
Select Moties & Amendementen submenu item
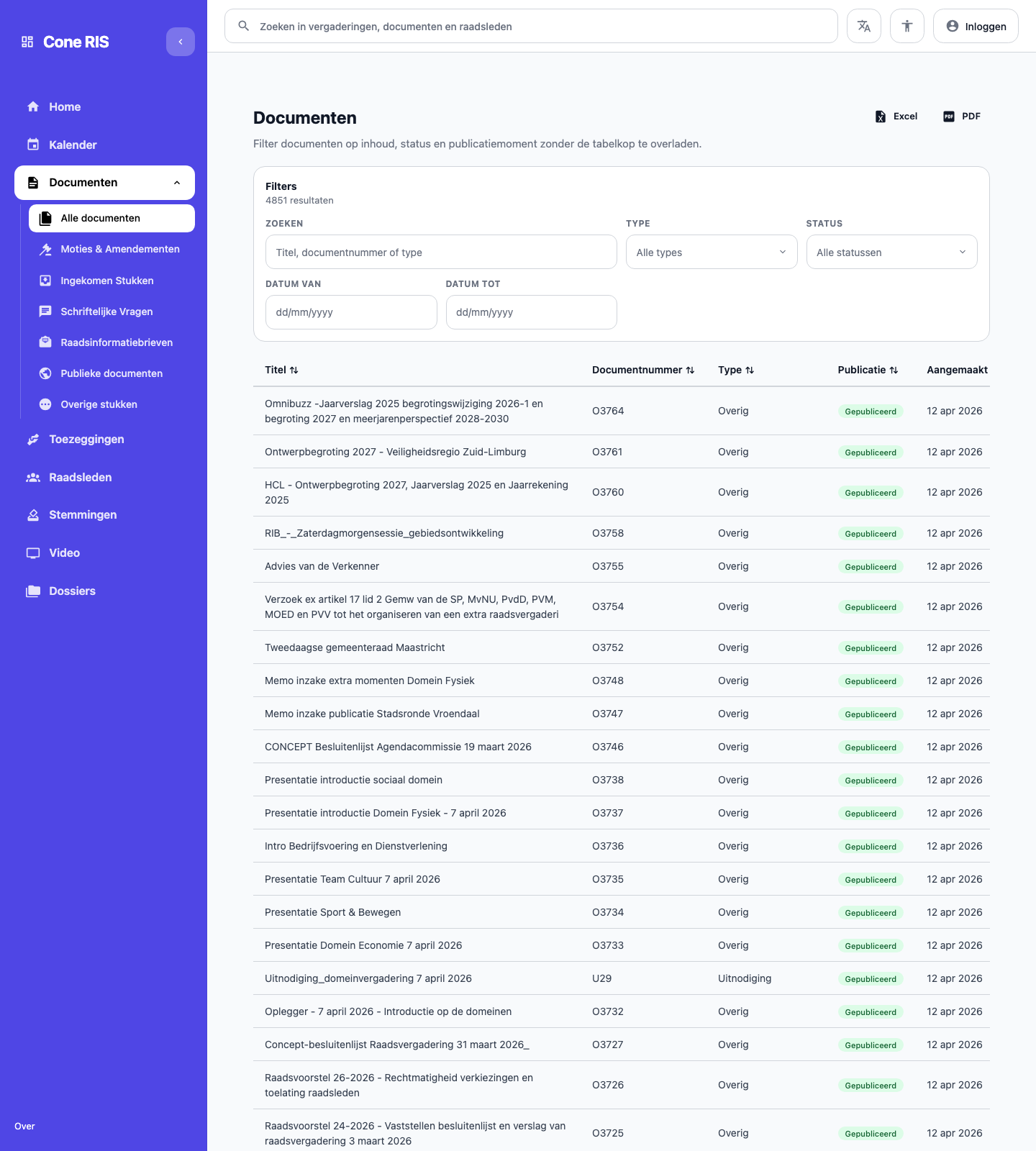point(119,250)
